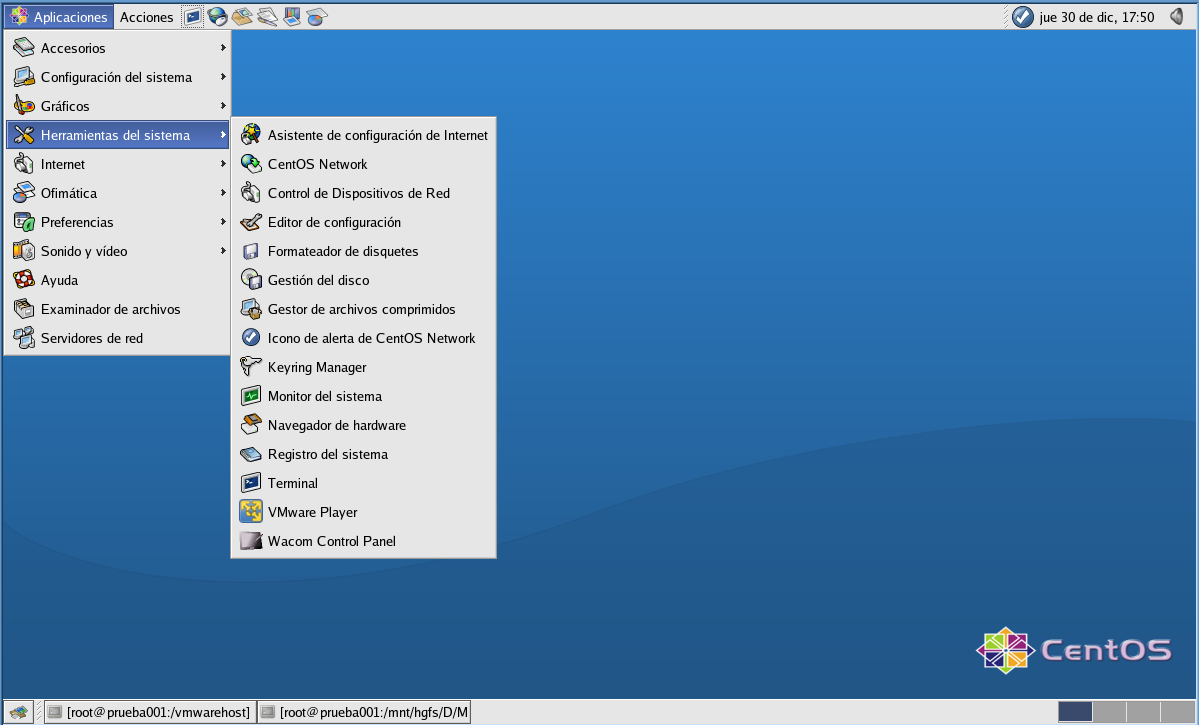Open Control de Dispositivos de Red

(364, 193)
